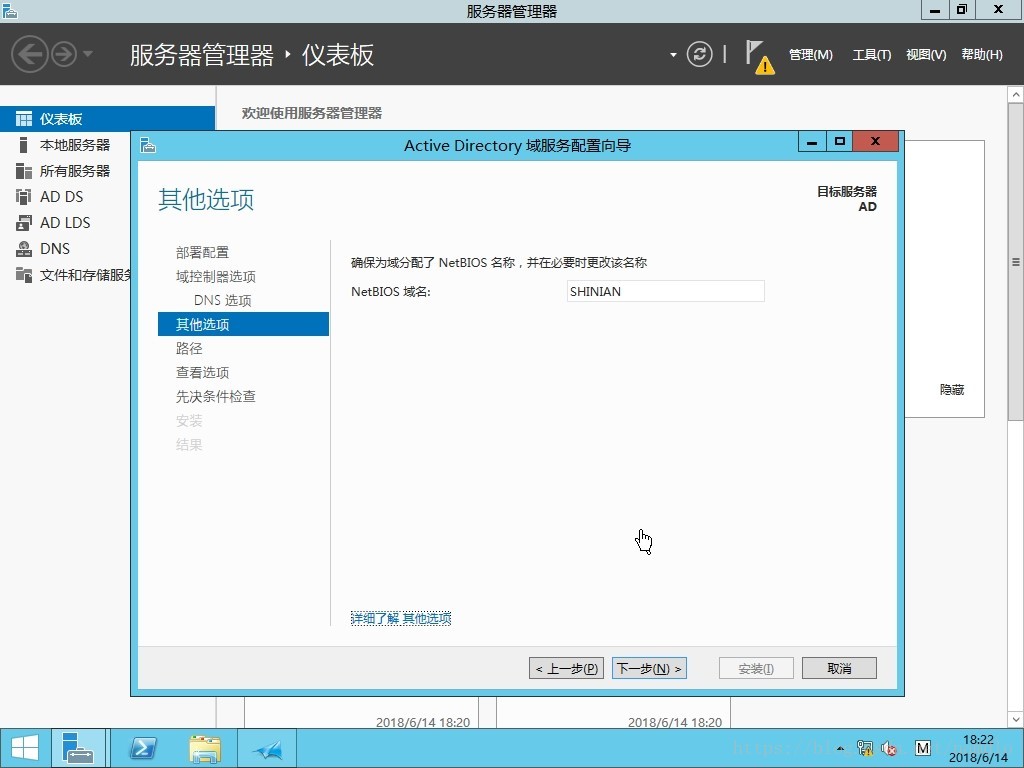Go to 先决条件检查 wizard step
This screenshot has height=768, width=1024.
tap(216, 396)
